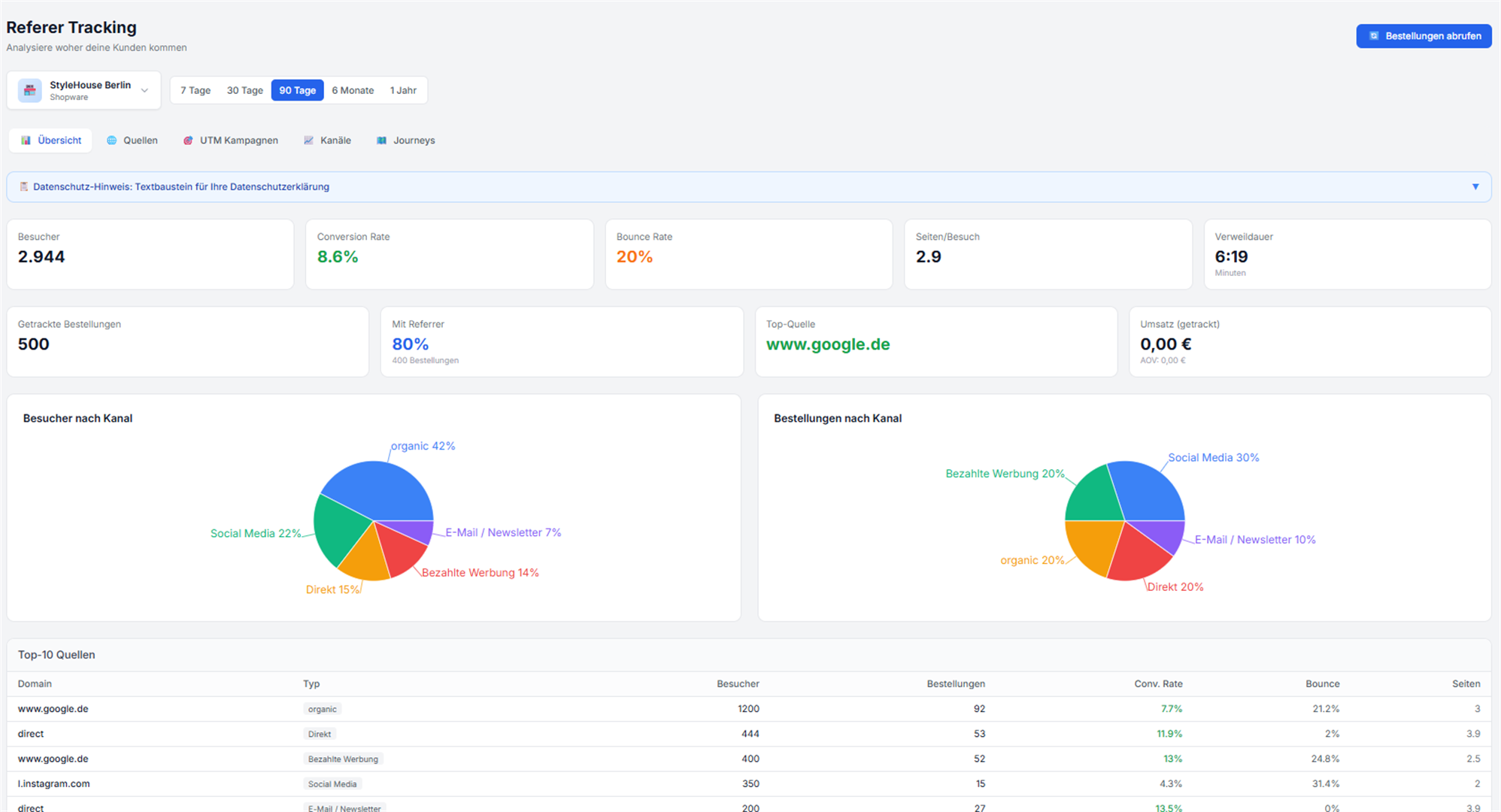Click the www.google.de Top-Quelle link
This screenshot has height=812, width=1501.
tap(827, 344)
